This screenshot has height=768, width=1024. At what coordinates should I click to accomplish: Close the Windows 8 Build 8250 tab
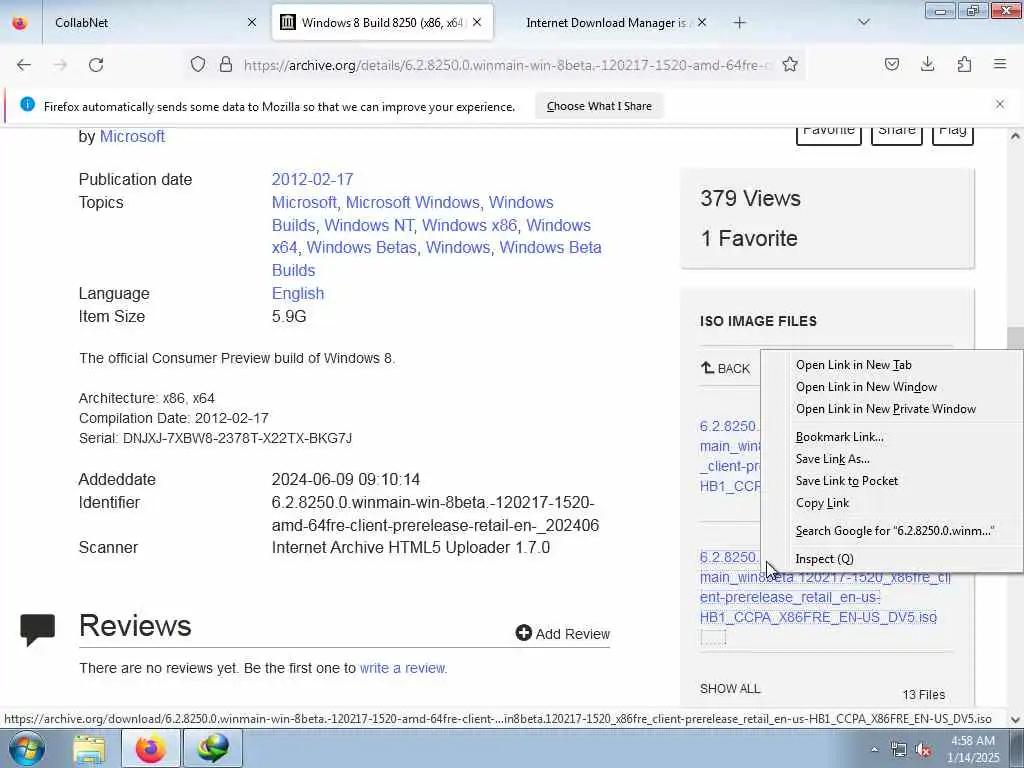477,22
